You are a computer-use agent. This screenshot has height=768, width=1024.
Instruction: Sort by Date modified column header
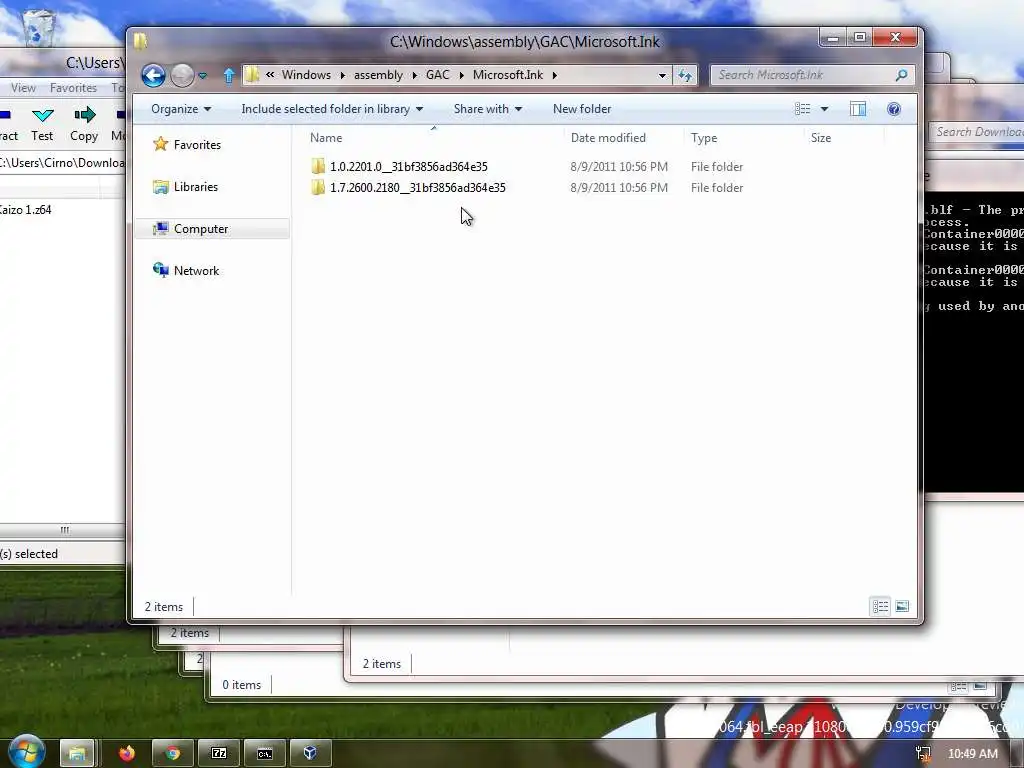pos(625,138)
